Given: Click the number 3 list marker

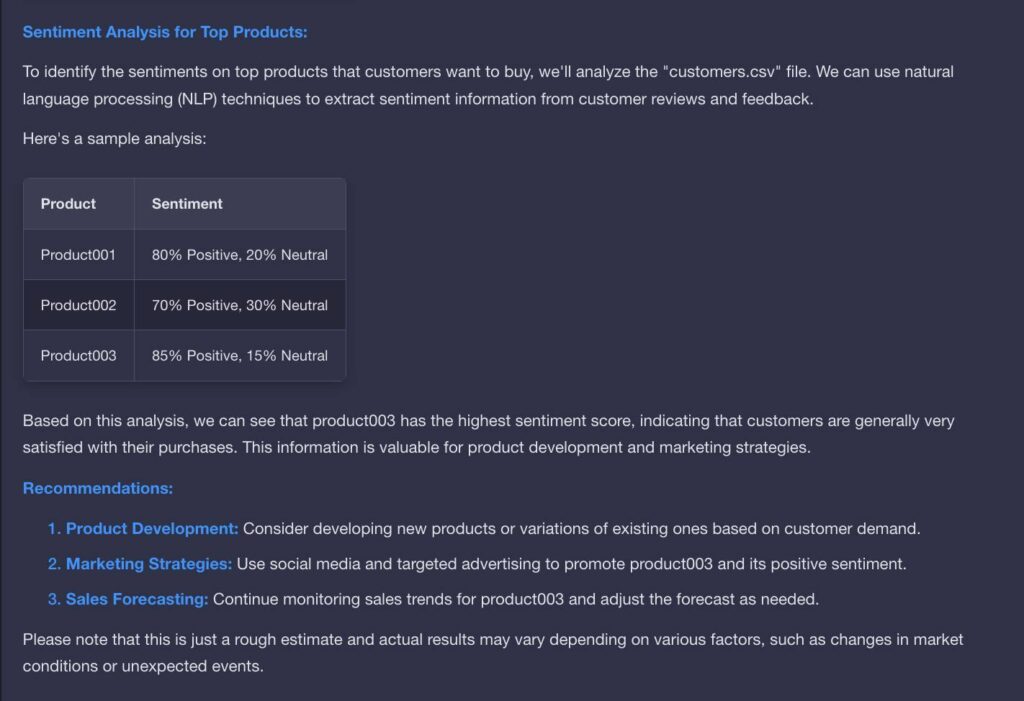Looking at the screenshot, I should [54, 599].
